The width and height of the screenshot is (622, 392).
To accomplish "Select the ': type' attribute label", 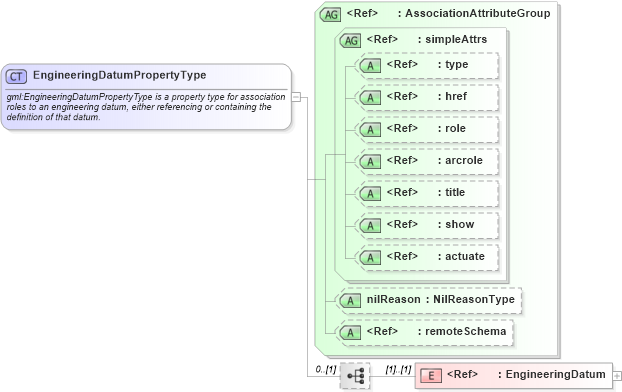I will [453, 64].
